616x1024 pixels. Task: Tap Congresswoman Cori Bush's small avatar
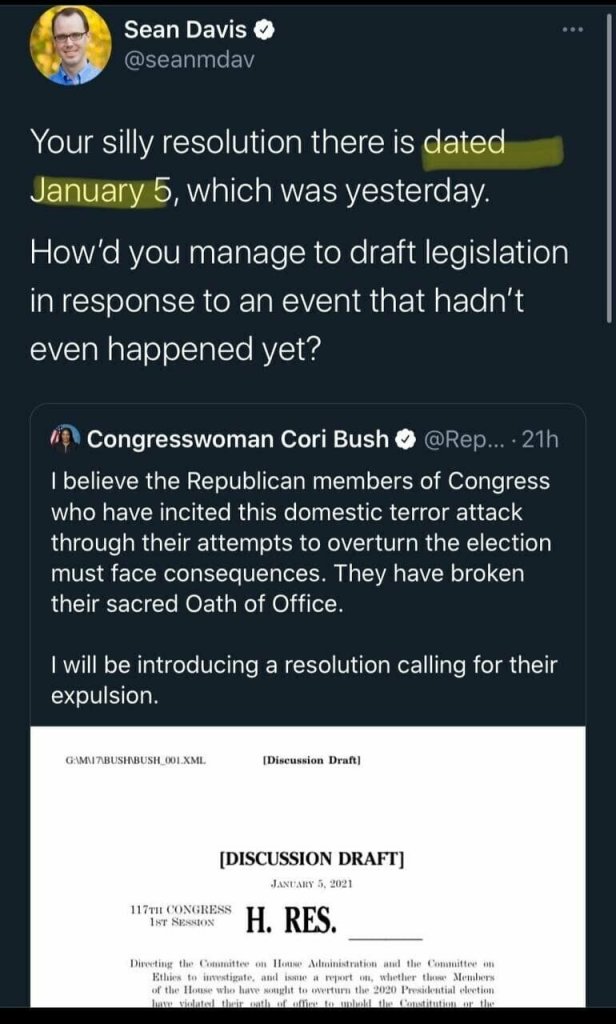(67, 438)
